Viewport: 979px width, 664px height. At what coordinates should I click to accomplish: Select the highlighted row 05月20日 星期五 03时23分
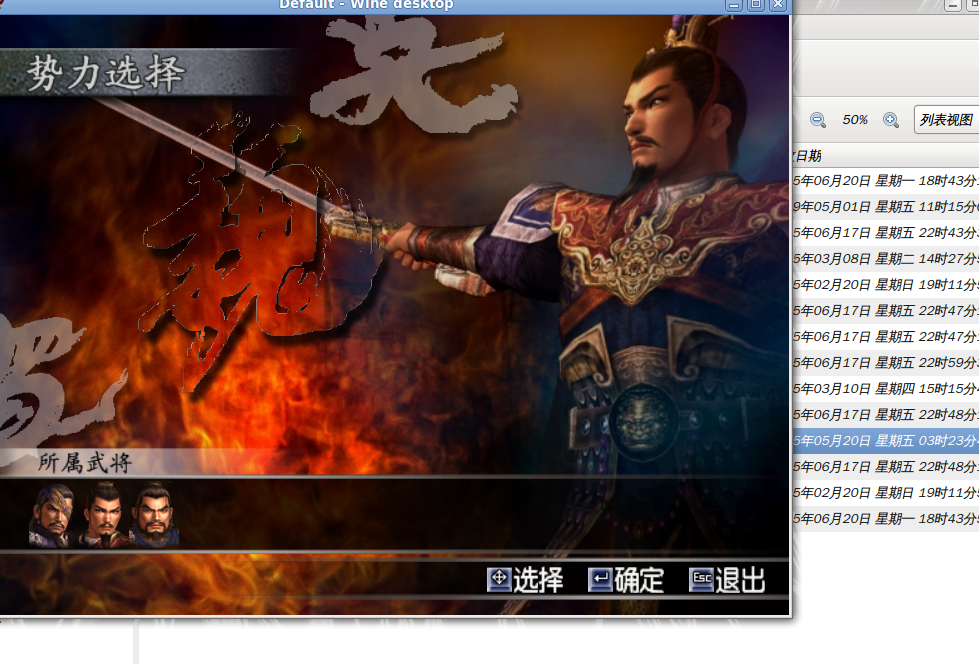pos(886,441)
